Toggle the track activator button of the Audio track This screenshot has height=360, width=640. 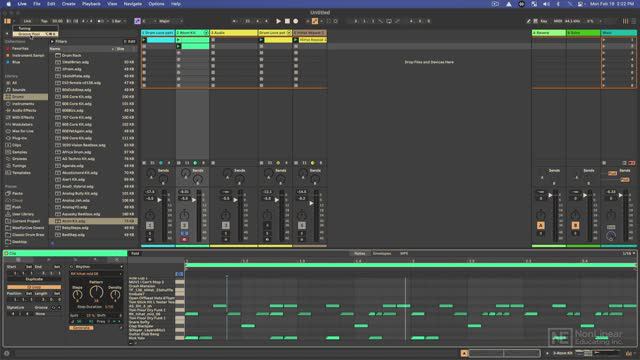[x=225, y=225]
